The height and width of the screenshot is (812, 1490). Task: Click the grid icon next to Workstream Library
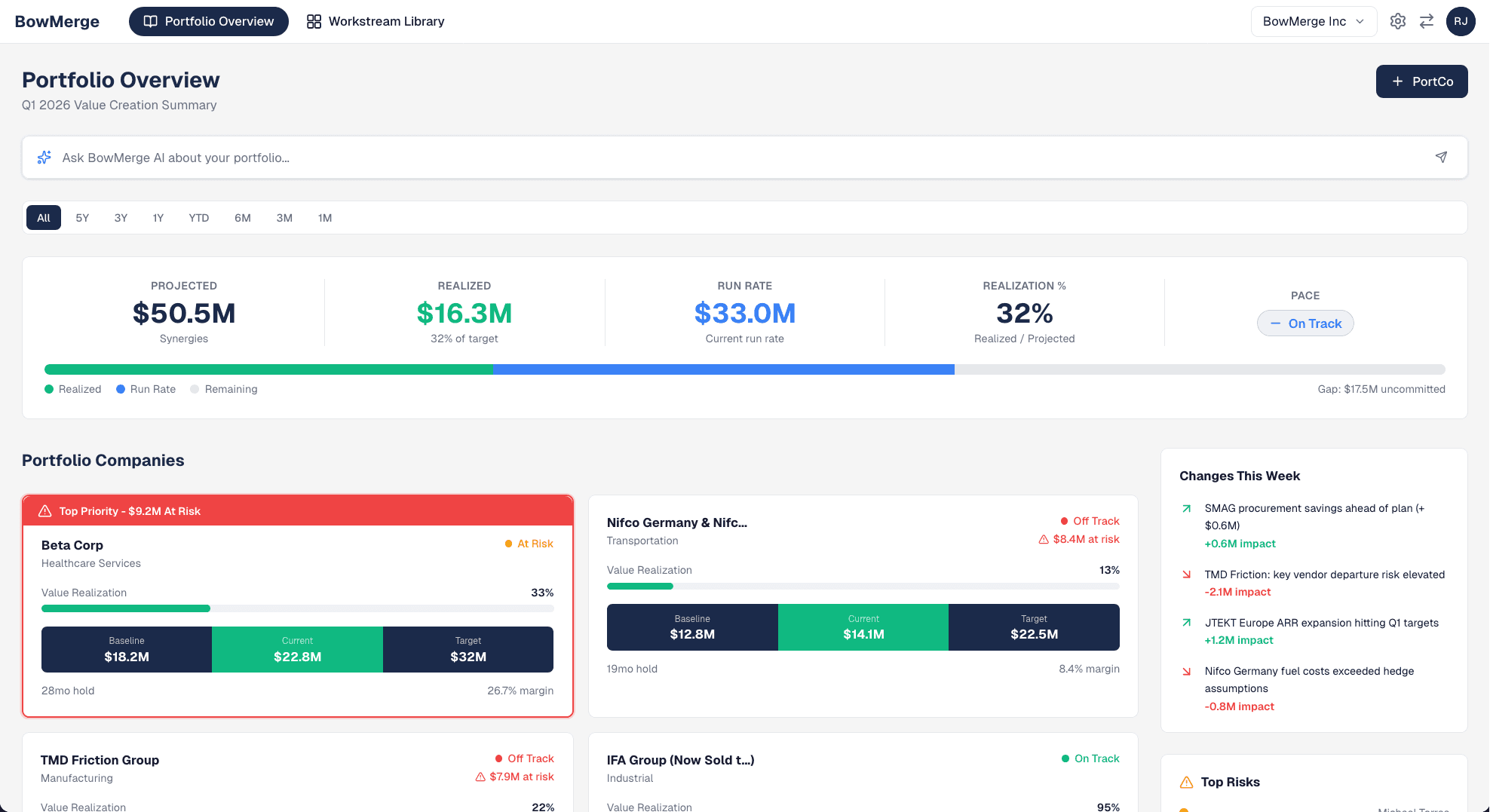pyautogui.click(x=314, y=21)
